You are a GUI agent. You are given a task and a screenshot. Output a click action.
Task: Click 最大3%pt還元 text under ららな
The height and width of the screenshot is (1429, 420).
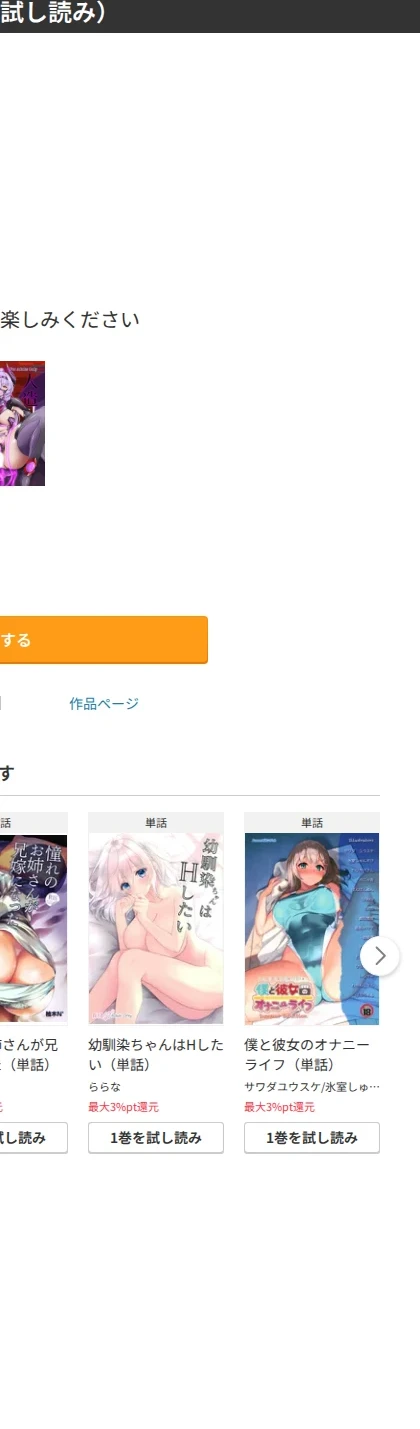tap(123, 1107)
